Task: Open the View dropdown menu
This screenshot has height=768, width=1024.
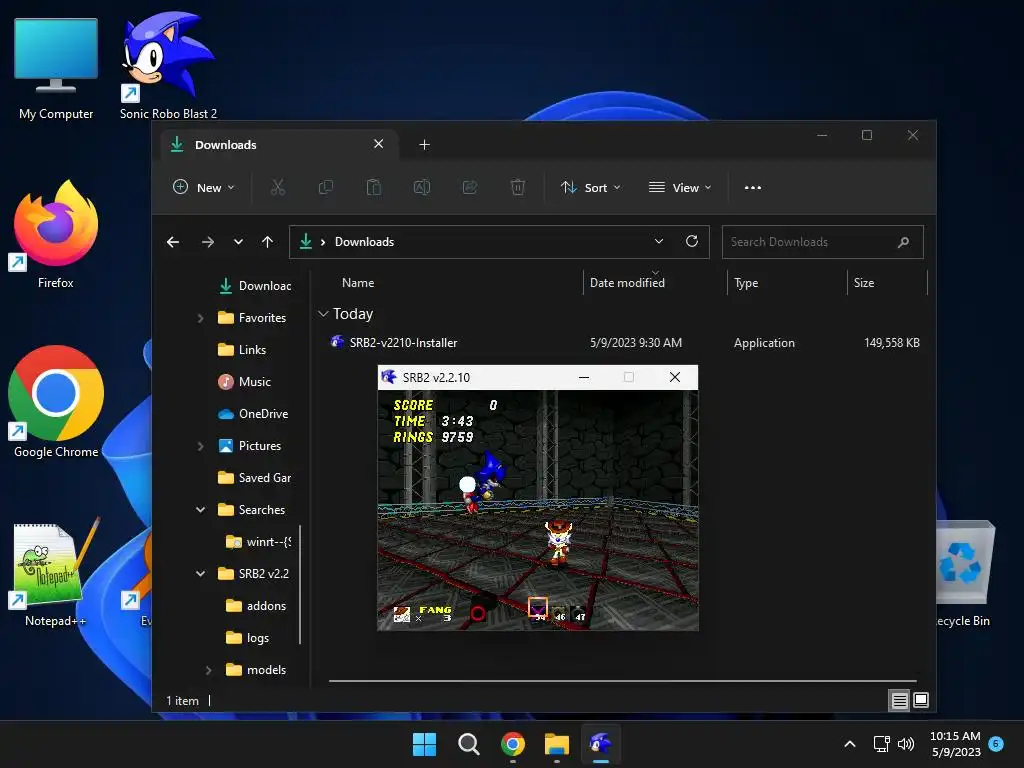Action: pyautogui.click(x=680, y=187)
